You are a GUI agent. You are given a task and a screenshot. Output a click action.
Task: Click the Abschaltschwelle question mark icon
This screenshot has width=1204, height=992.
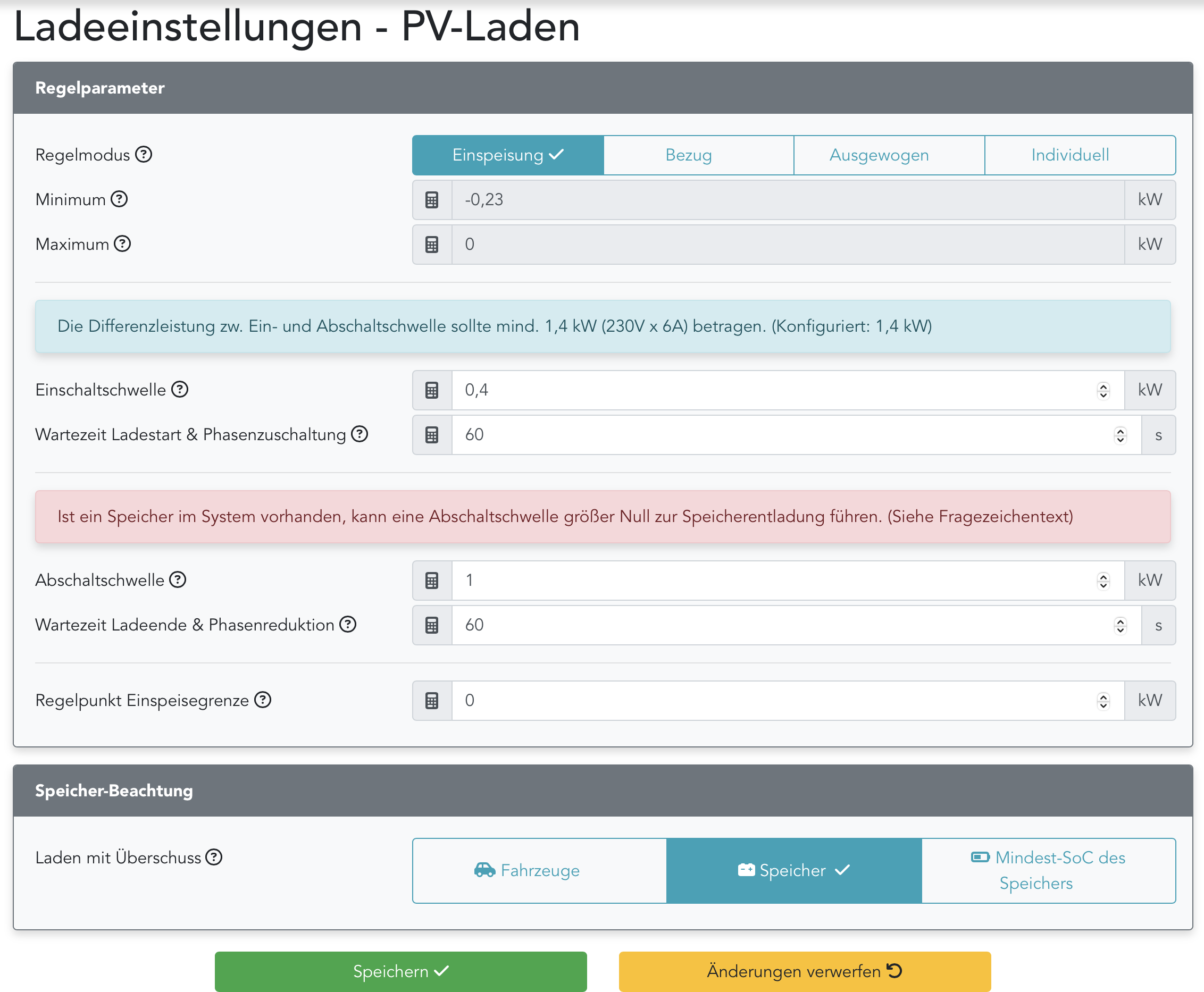[178, 579]
